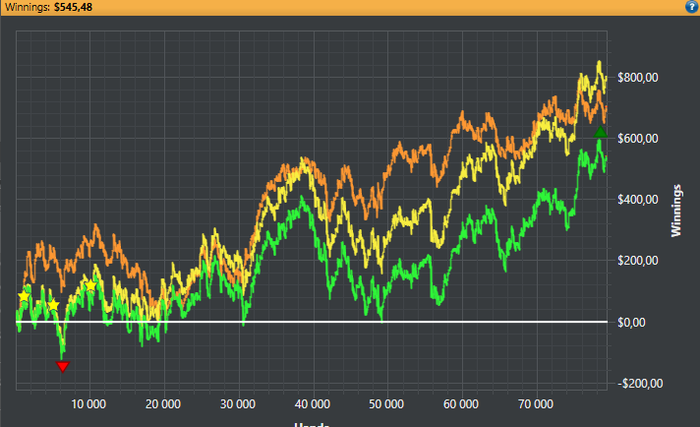Click the yellow star above the 10 000 axis tick
Image resolution: width=700 pixels, height=427 pixels.
coord(91,285)
